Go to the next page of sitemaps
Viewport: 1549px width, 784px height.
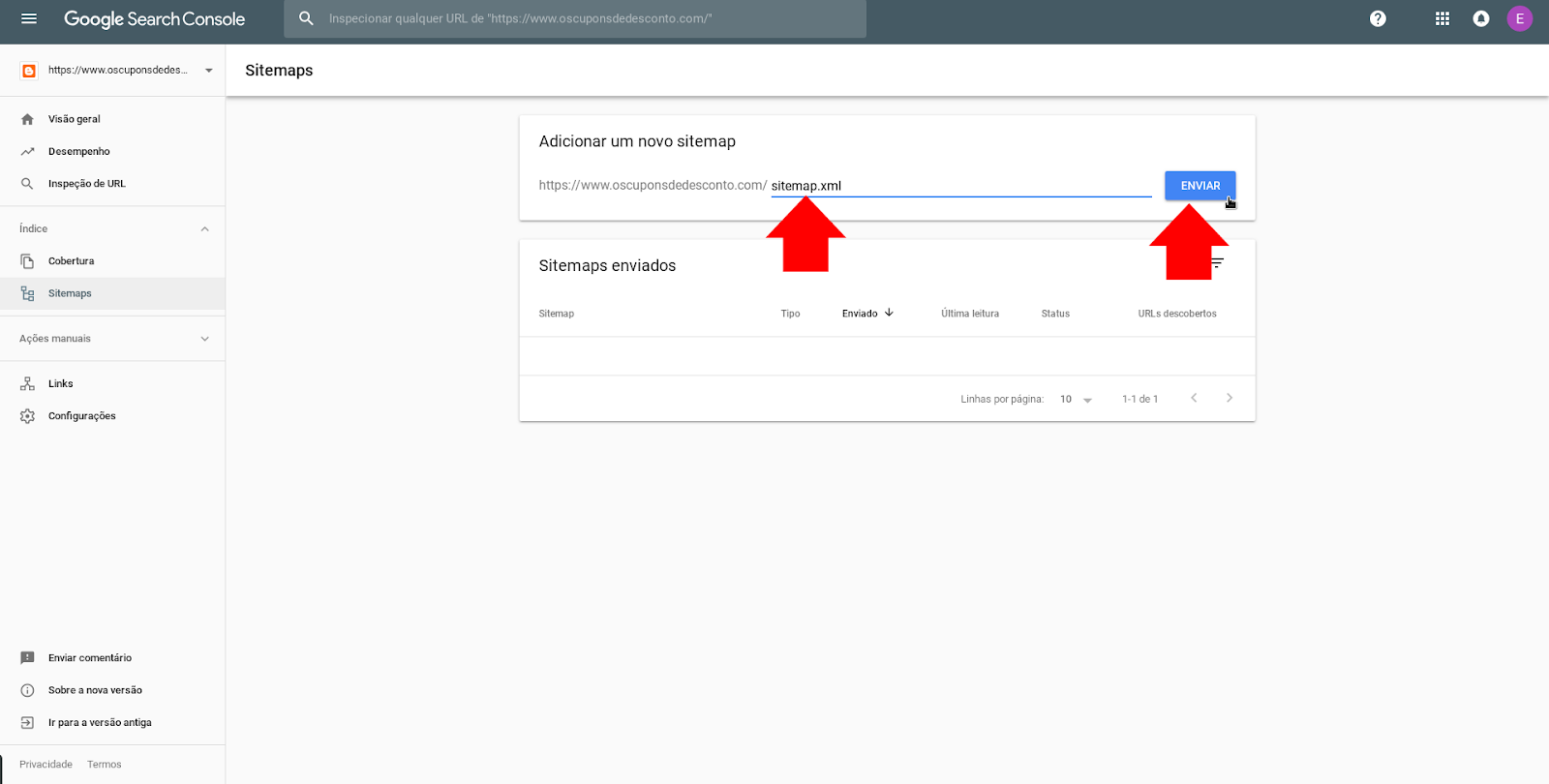(1230, 398)
